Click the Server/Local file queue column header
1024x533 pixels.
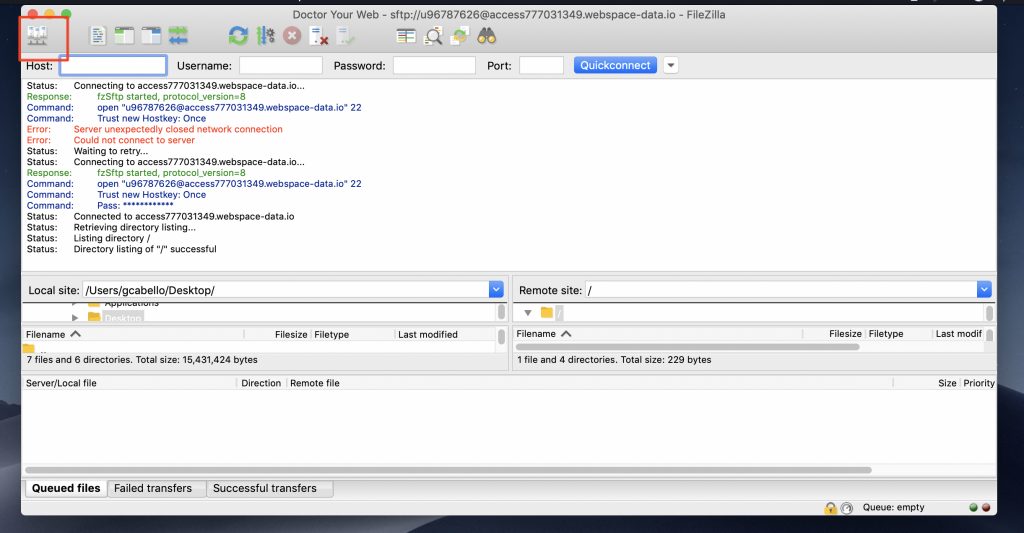[x=129, y=383]
